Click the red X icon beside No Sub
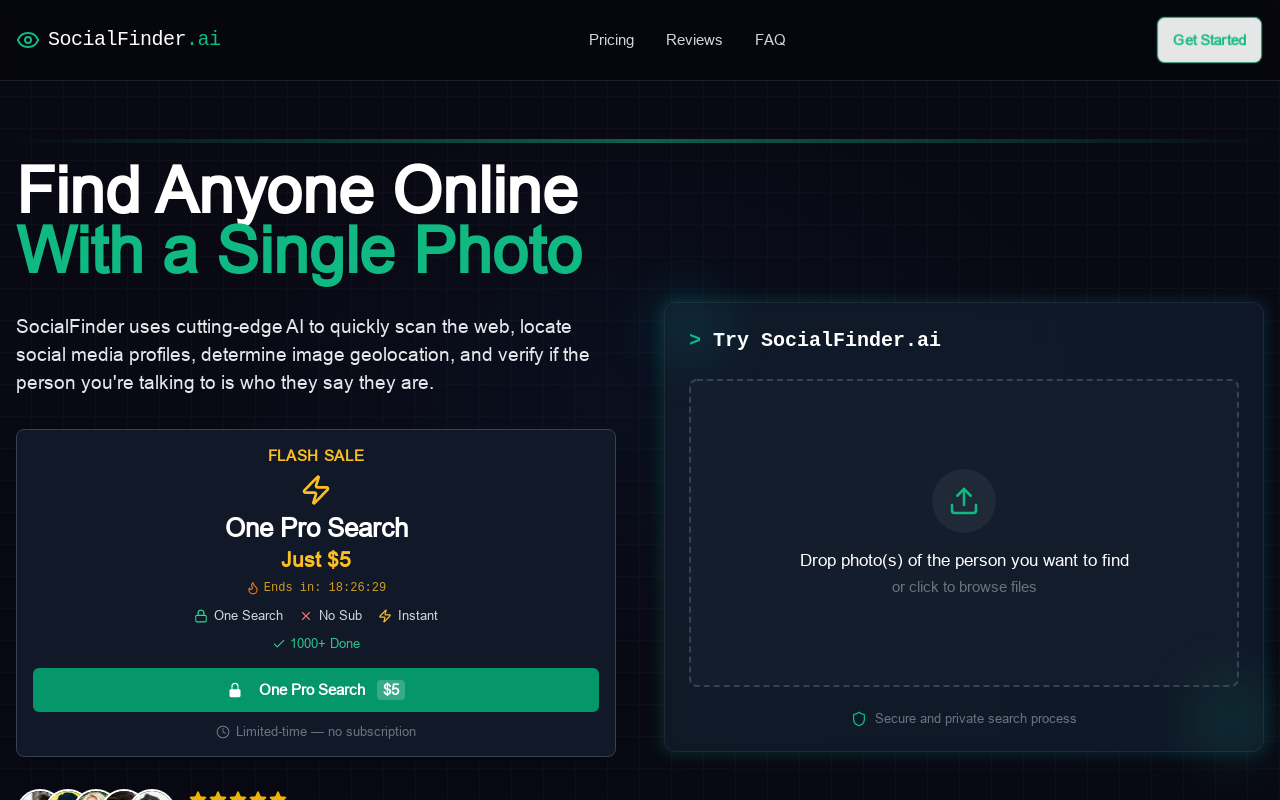Viewport: 1280px width, 800px height. (306, 616)
